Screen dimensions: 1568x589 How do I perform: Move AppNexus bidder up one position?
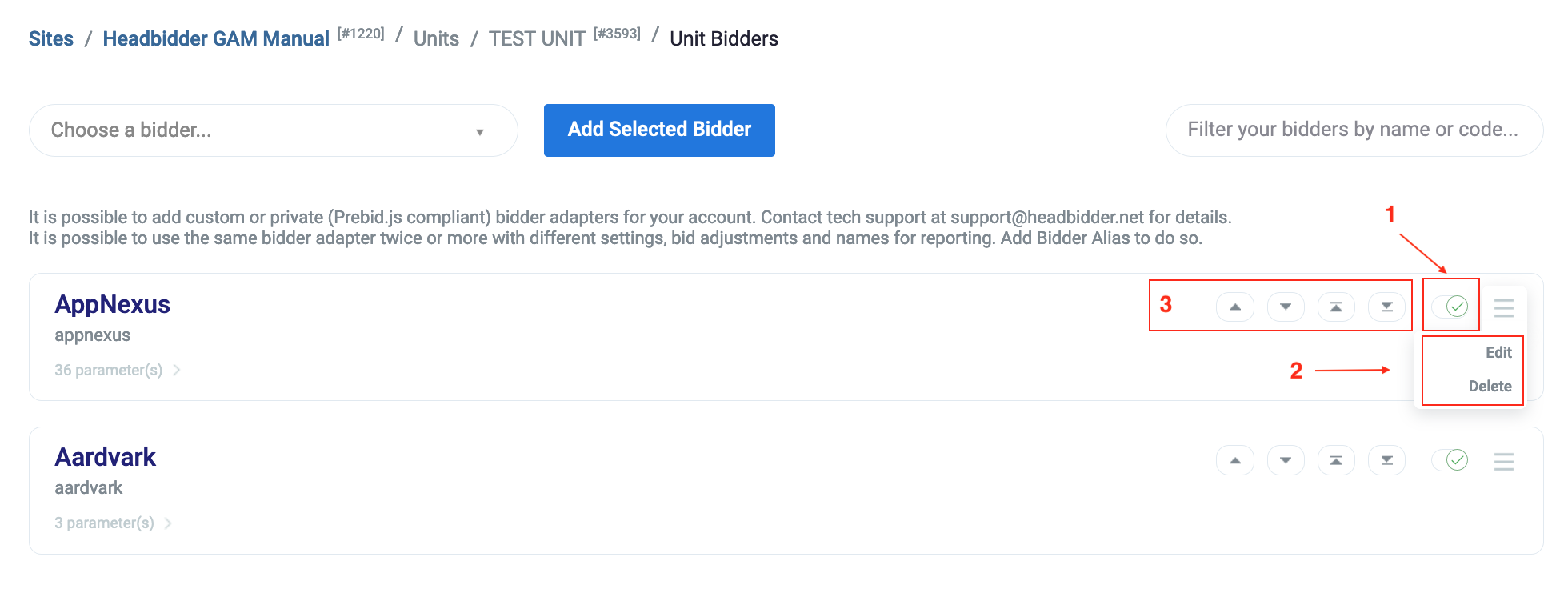pyautogui.click(x=1235, y=307)
